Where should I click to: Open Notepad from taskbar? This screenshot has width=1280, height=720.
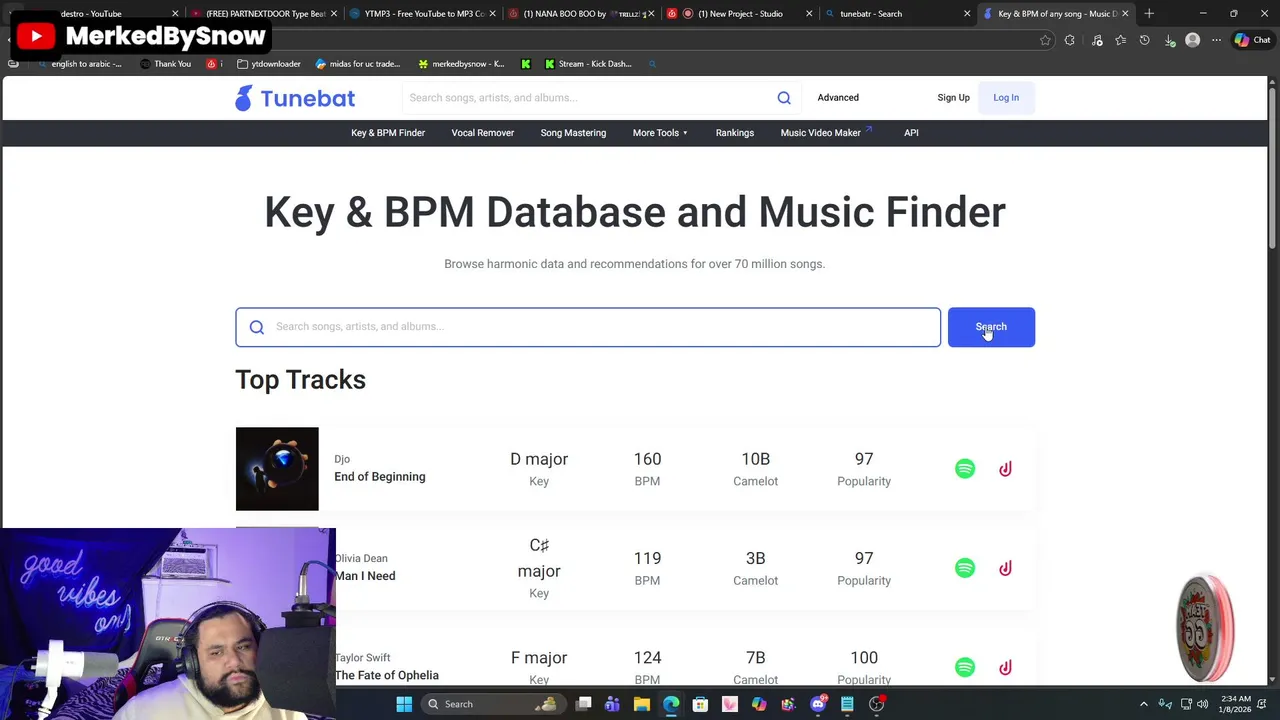(847, 704)
